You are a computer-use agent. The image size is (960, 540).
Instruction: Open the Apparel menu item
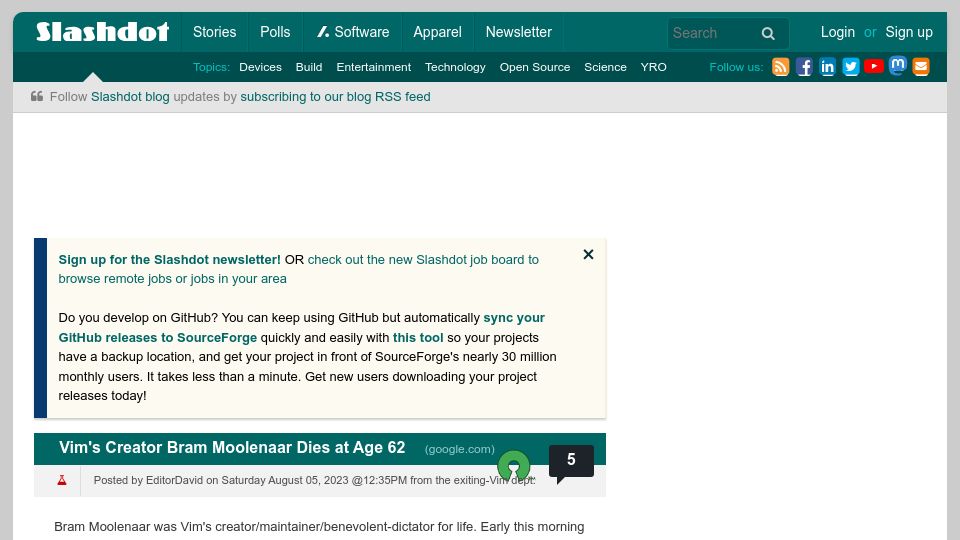(437, 32)
